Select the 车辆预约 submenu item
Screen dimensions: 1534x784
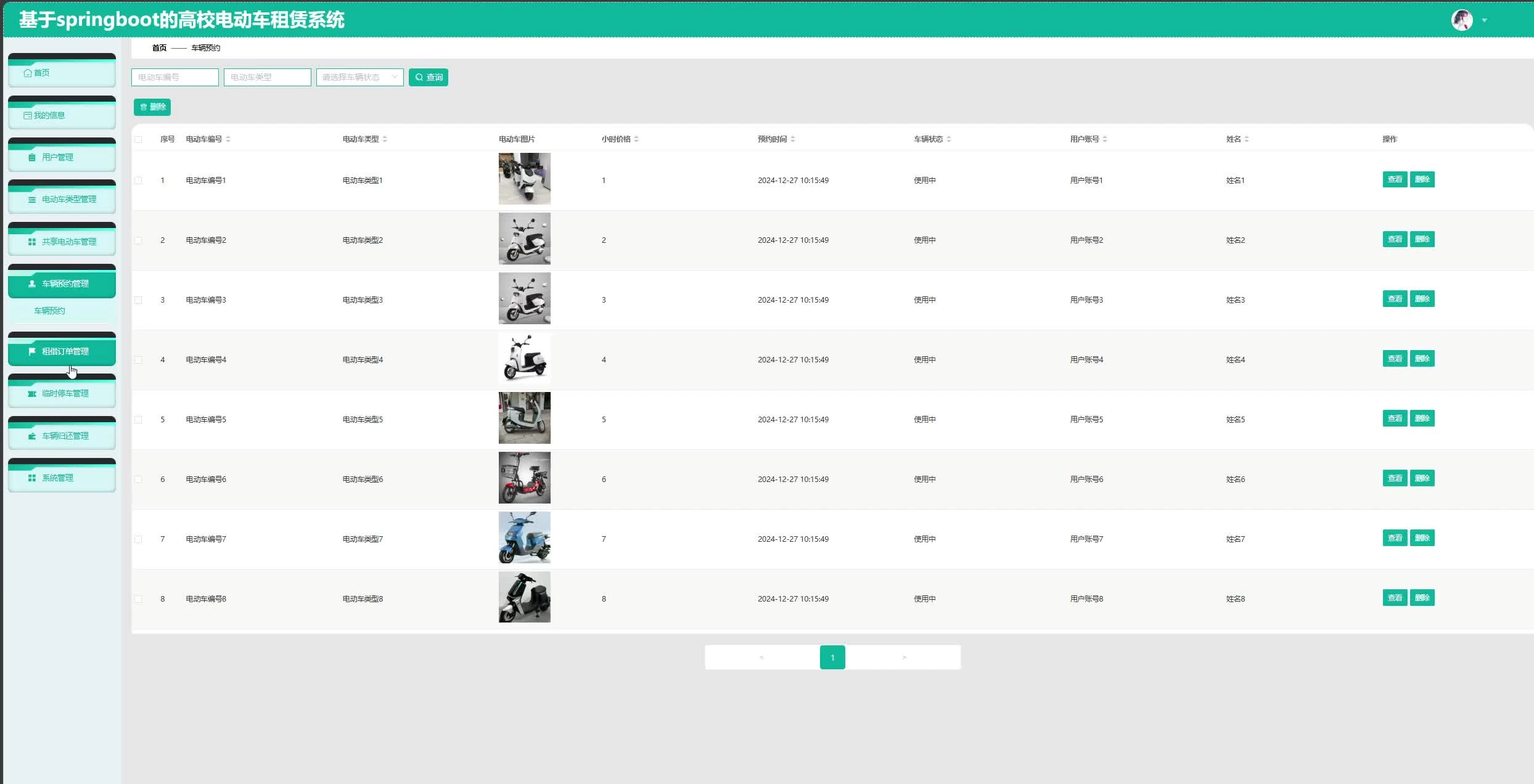50,311
